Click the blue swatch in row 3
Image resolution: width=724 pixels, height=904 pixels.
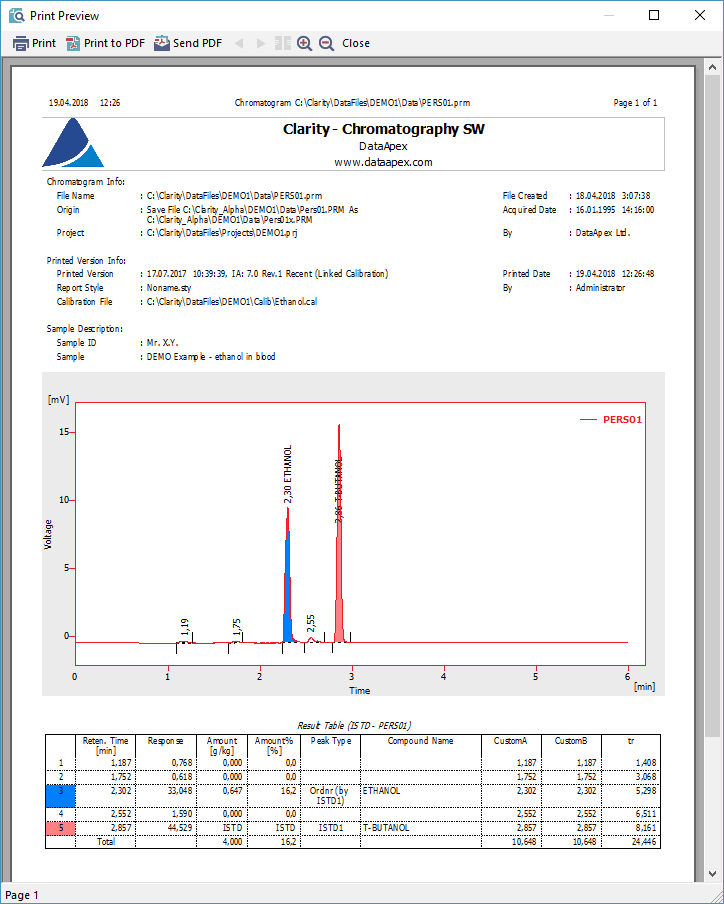coord(60,796)
